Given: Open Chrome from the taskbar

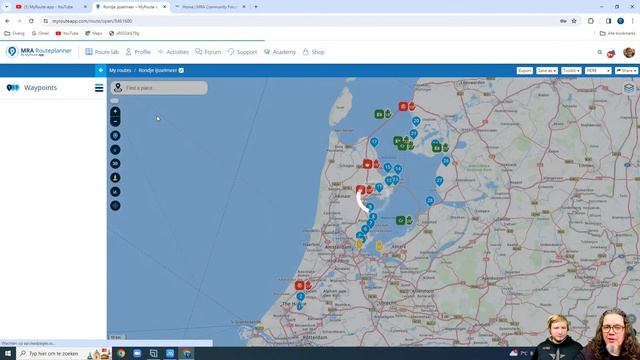Looking at the screenshot, I should (121, 353).
